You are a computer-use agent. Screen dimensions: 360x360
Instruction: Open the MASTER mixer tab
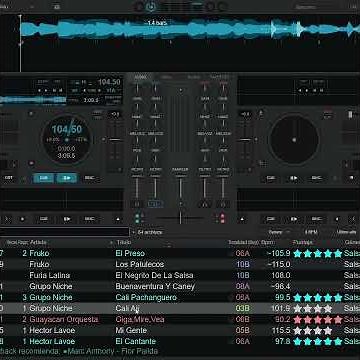(x=219, y=77)
